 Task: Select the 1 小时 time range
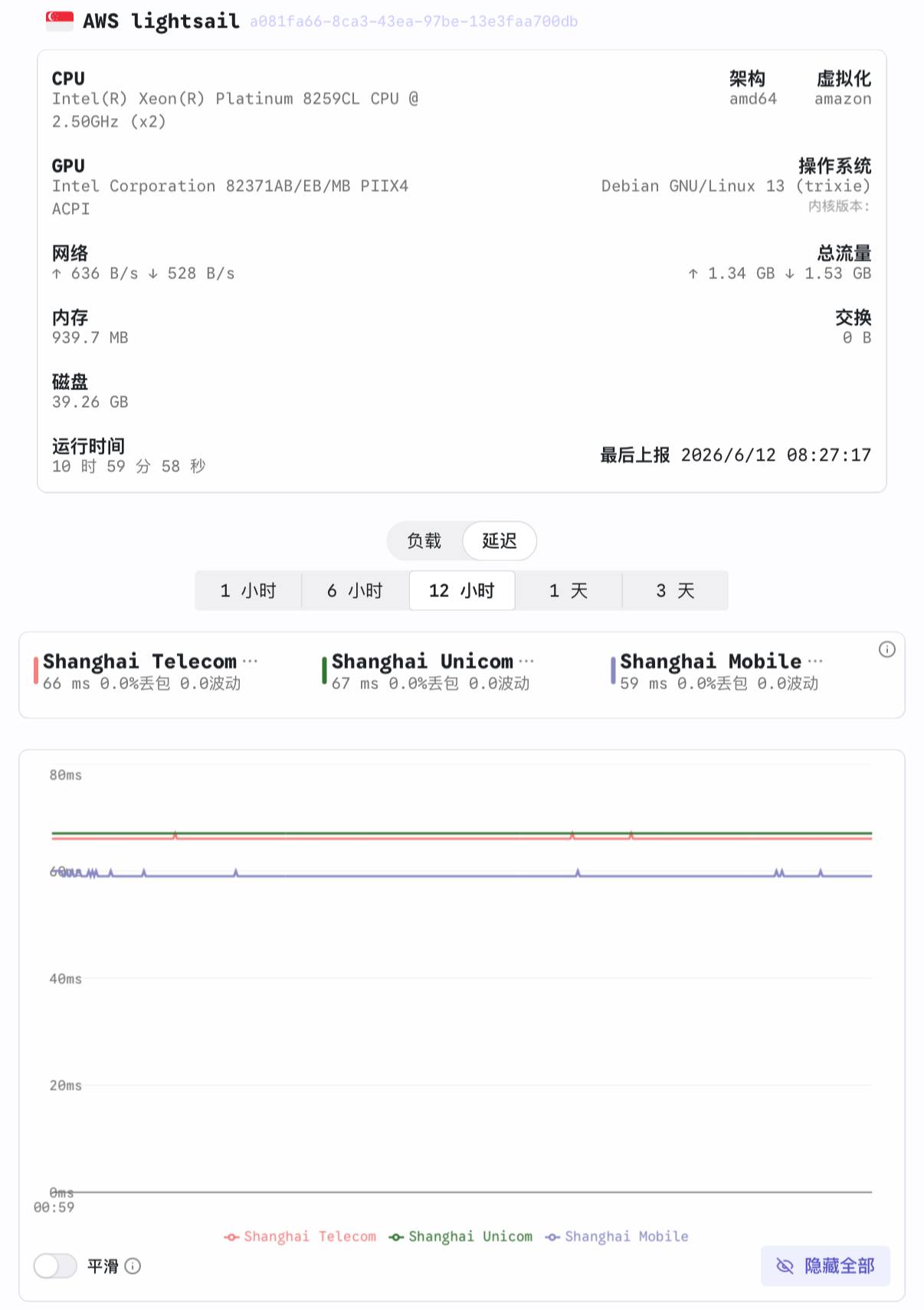point(248,591)
